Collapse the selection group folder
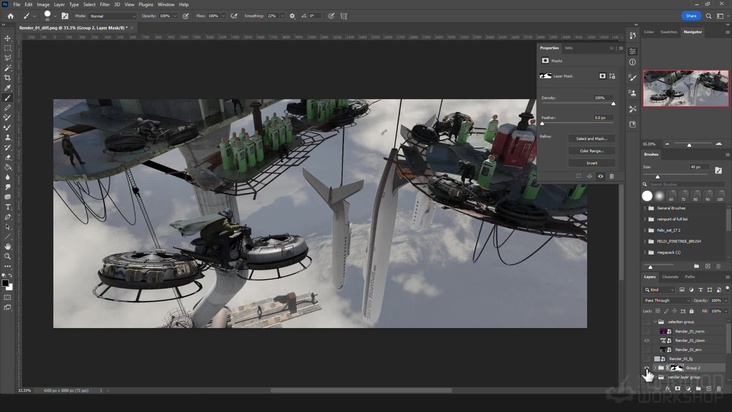This screenshot has height=412, width=732. [x=655, y=322]
